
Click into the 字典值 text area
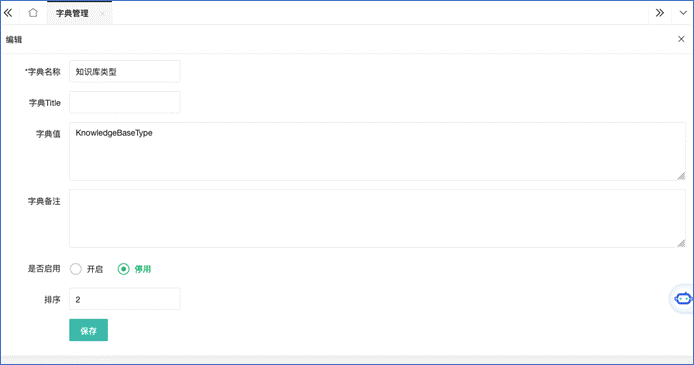[378, 151]
